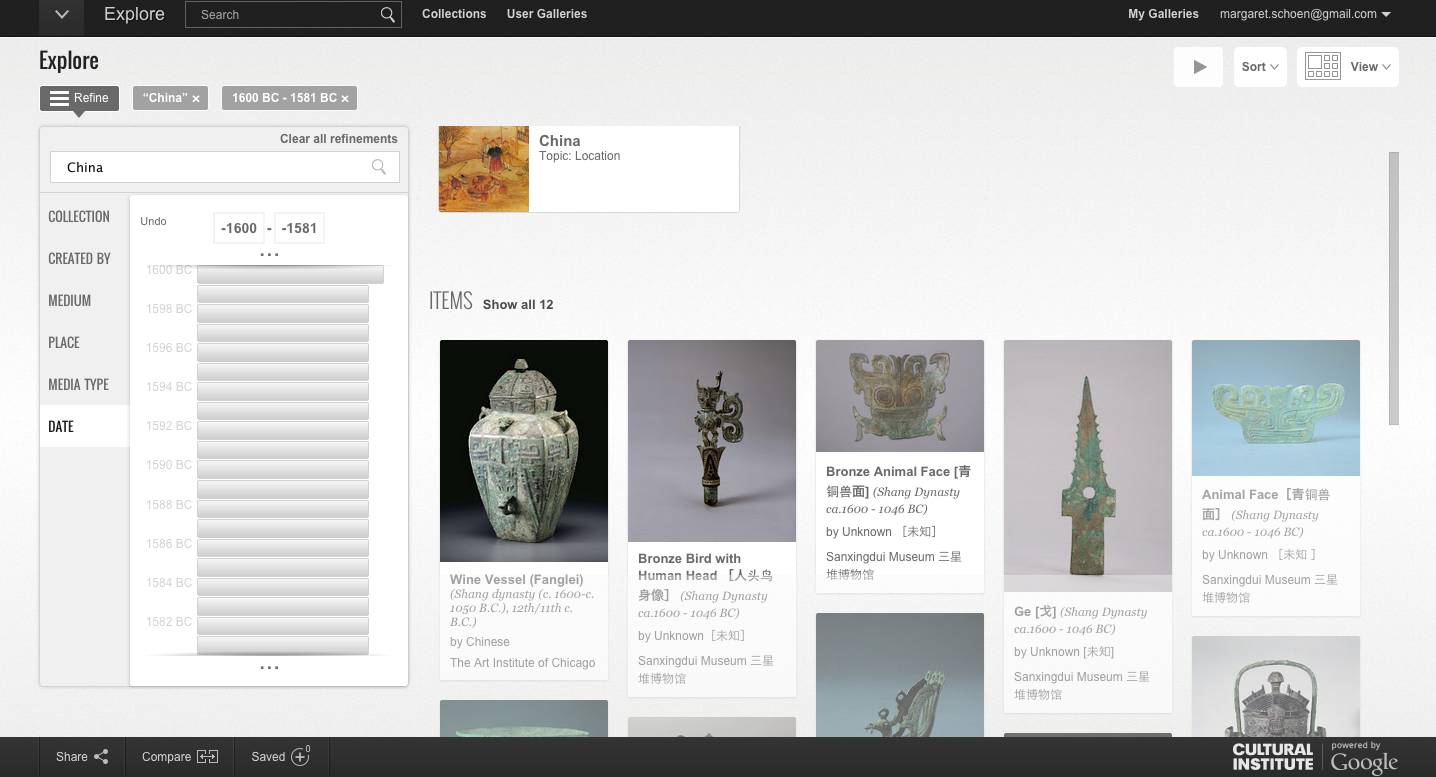Open the Wine Vessel (Fanglei) title link
Screen dimensions: 1436x777
coord(517,579)
